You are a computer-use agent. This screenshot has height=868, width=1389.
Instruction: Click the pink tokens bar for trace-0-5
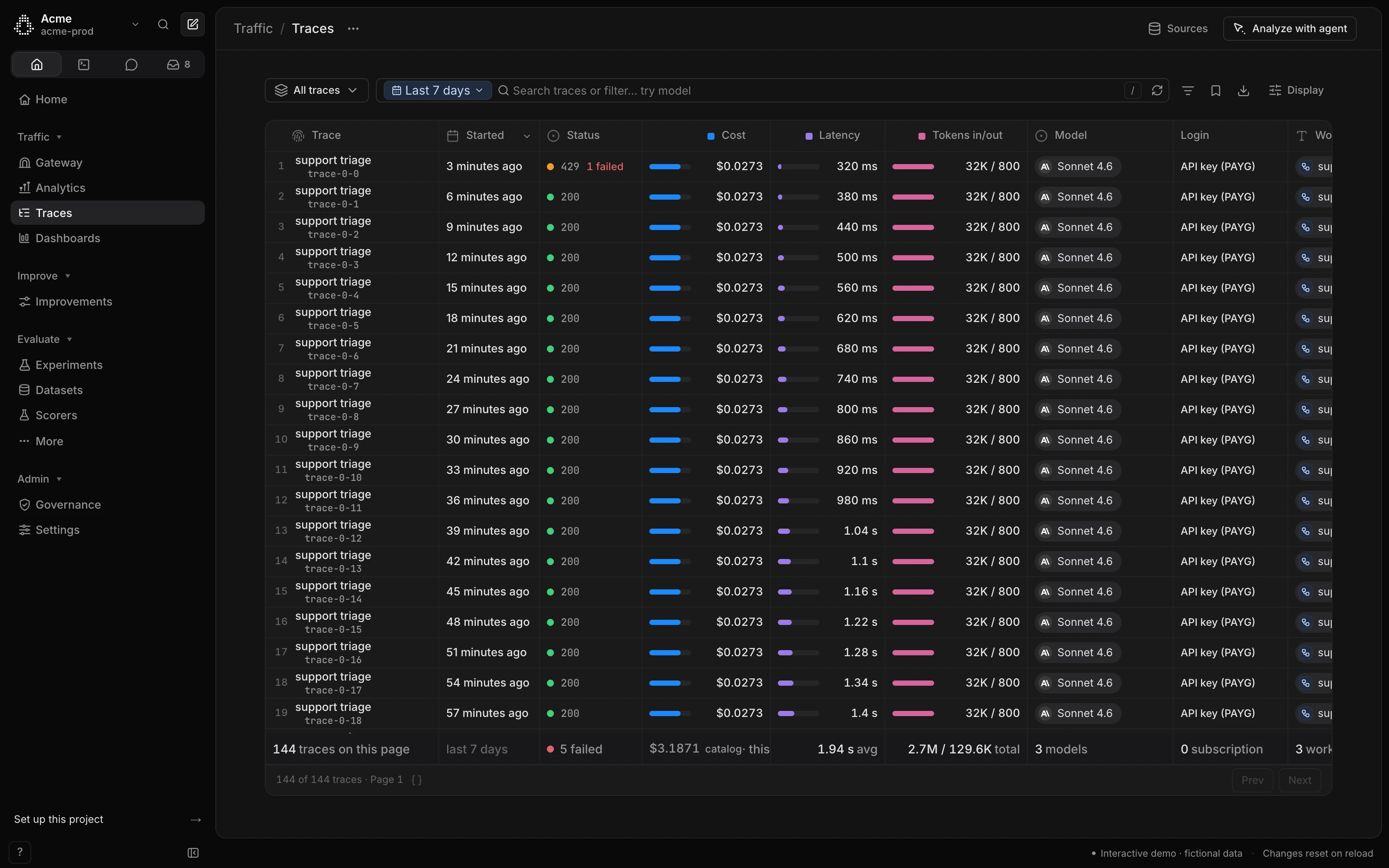coord(912,319)
